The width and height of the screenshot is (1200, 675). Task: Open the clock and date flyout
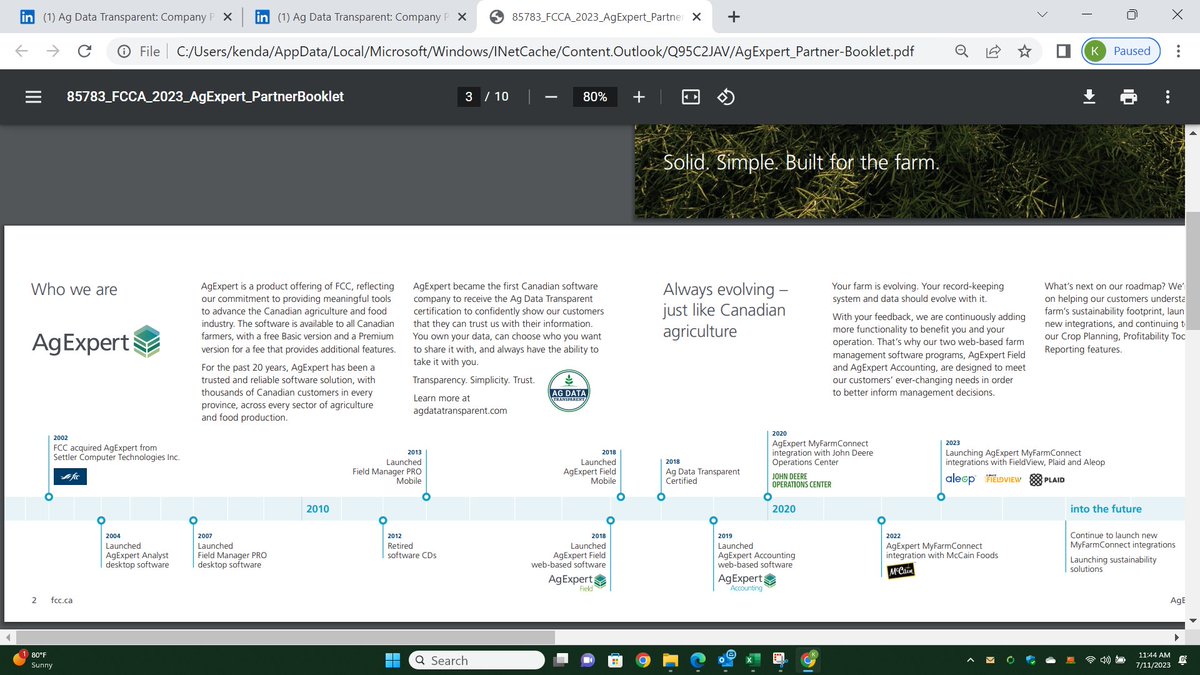point(1154,660)
